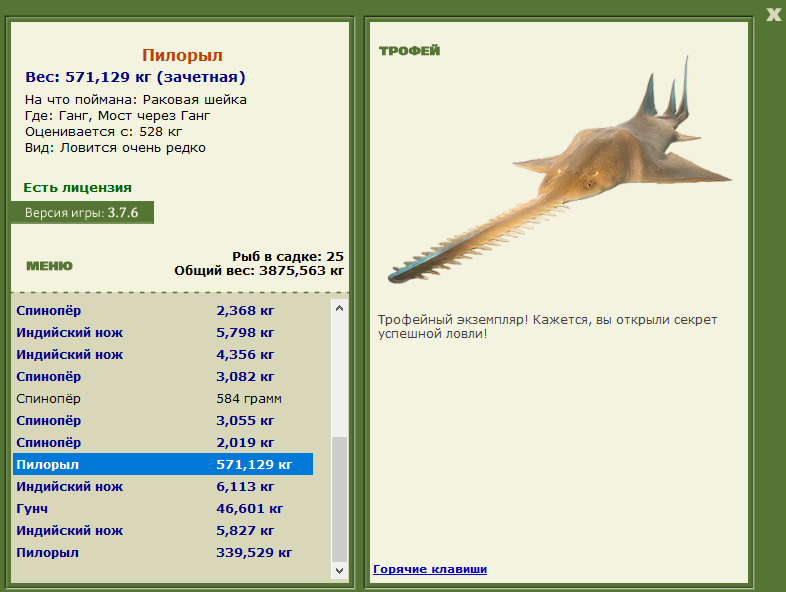Click the Вид: Ловится очень редко line

[x=115, y=148]
